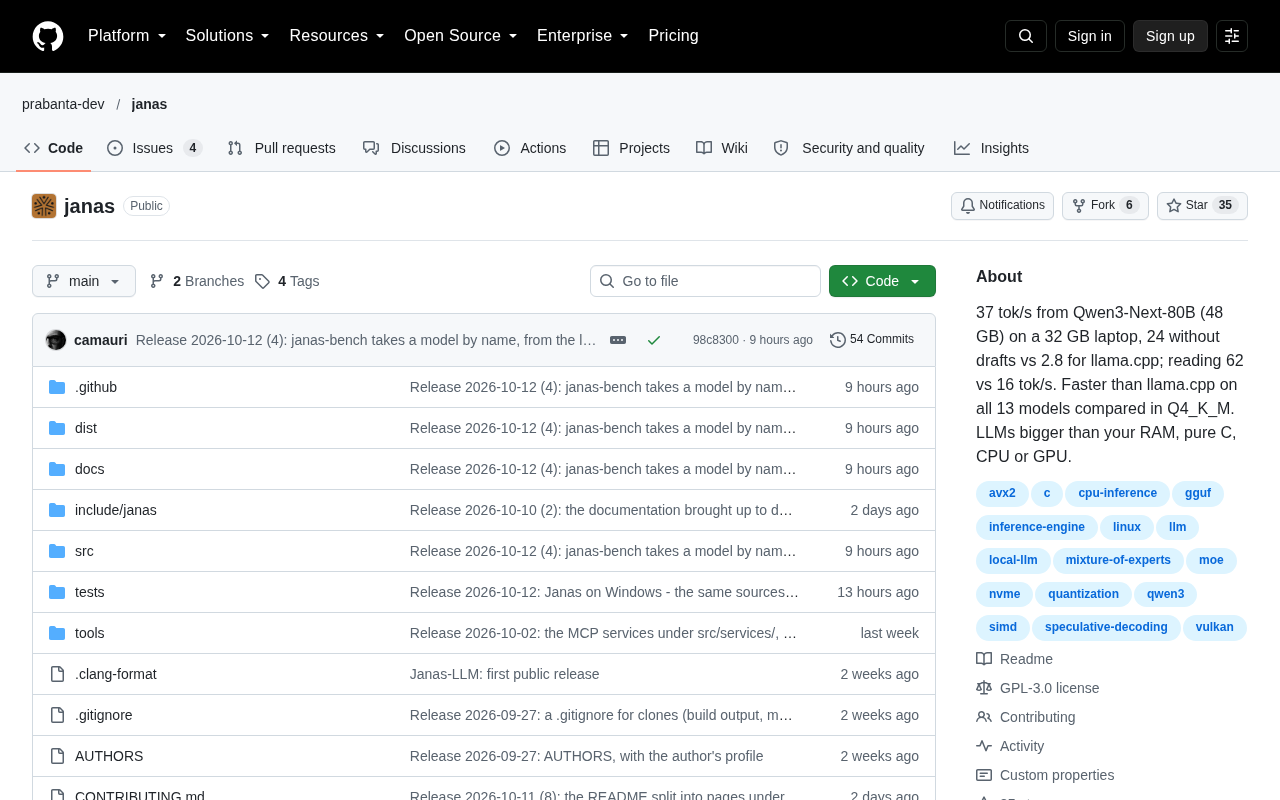
Task: Open the appearance settings sliders icon
Action: click(x=1232, y=36)
